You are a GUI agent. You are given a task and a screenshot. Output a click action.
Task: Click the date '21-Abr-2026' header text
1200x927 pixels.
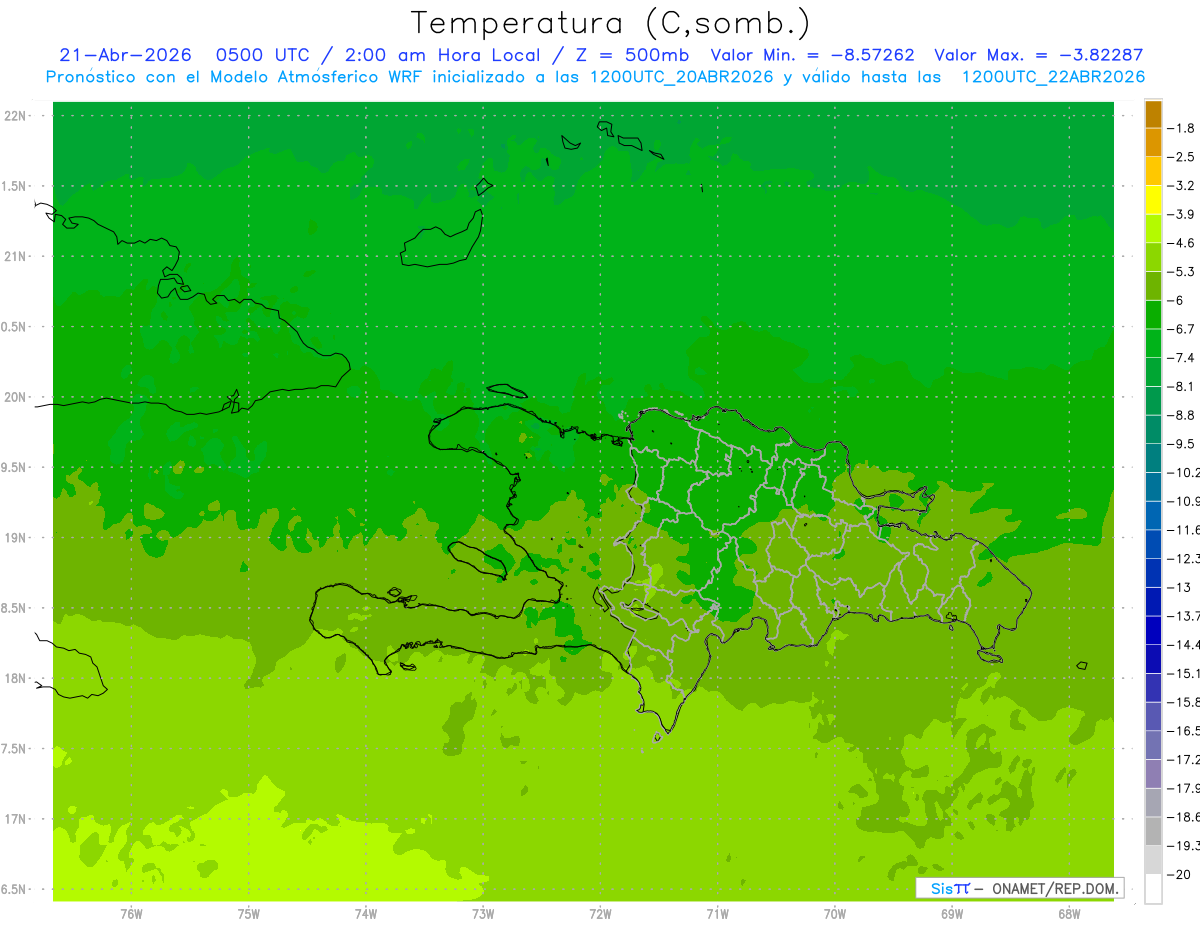click(x=125, y=55)
